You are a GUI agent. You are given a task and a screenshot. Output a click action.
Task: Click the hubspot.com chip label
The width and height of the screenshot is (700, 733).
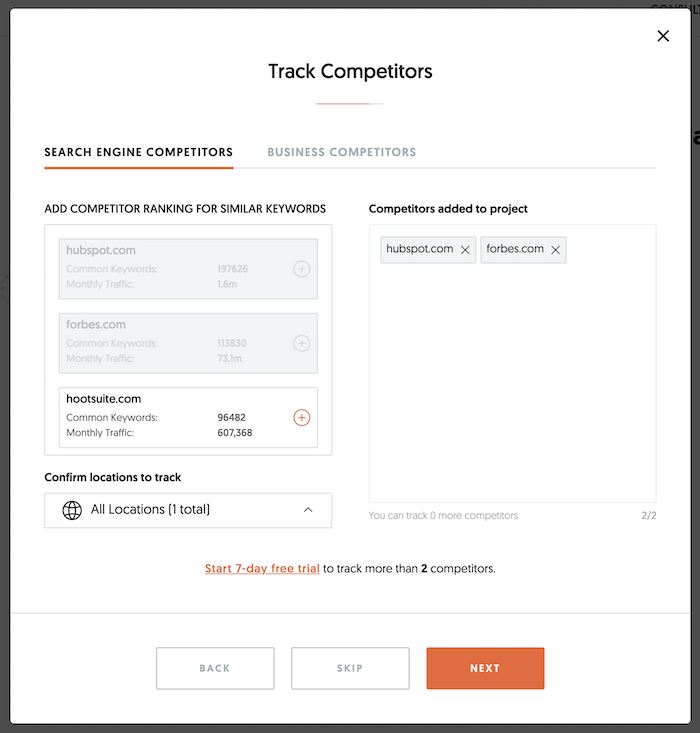click(420, 250)
